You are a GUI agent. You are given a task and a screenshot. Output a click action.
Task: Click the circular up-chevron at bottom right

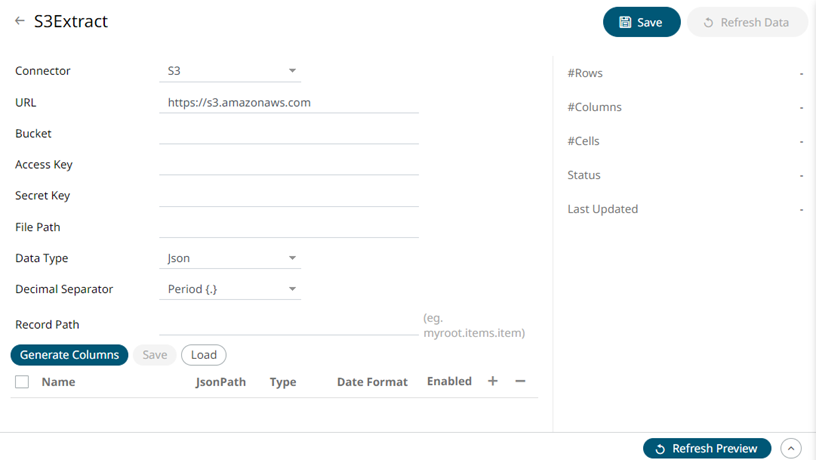point(790,449)
